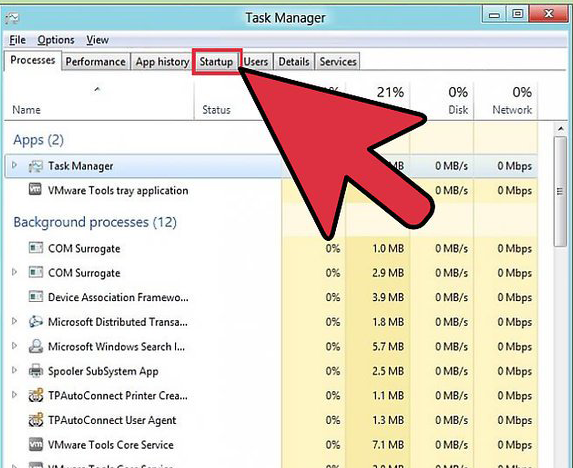Screen dimensions: 573x468
Task: Expand TPAutoConnect Printer Creation row
Action: pyautogui.click(x=14, y=395)
